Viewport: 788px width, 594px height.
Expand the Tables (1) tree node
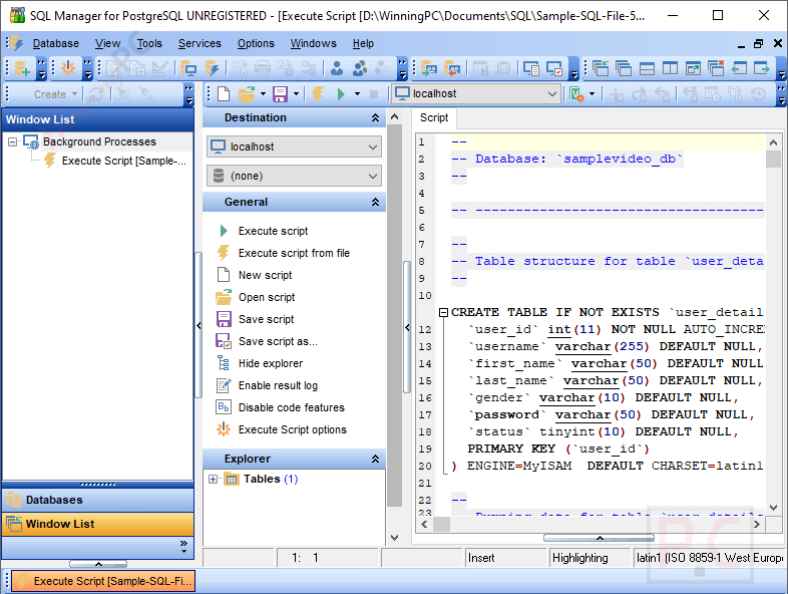213,479
